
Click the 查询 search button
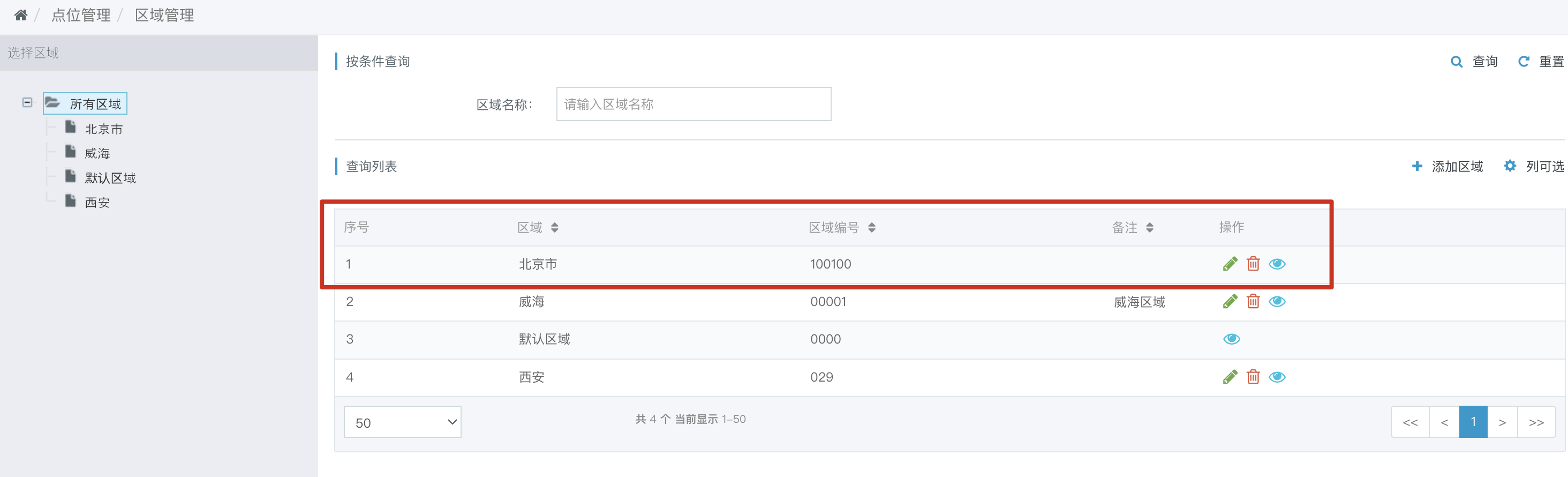[1474, 62]
